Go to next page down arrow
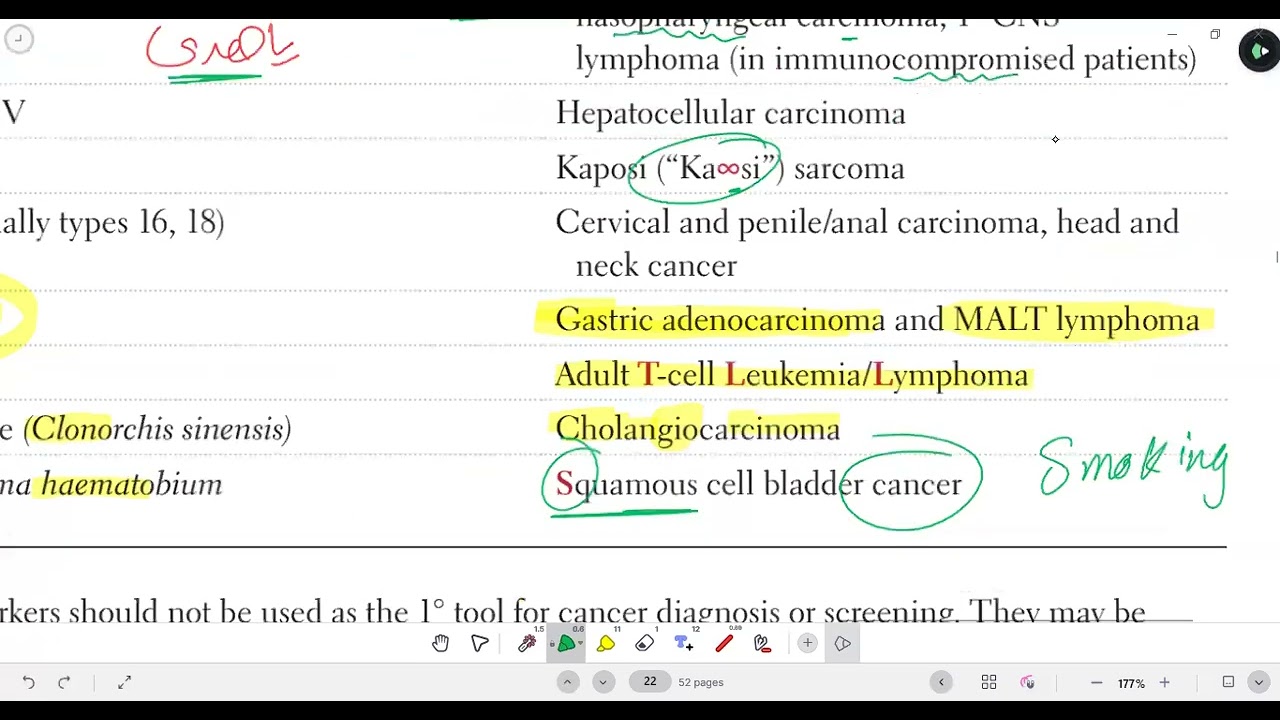 click(603, 682)
